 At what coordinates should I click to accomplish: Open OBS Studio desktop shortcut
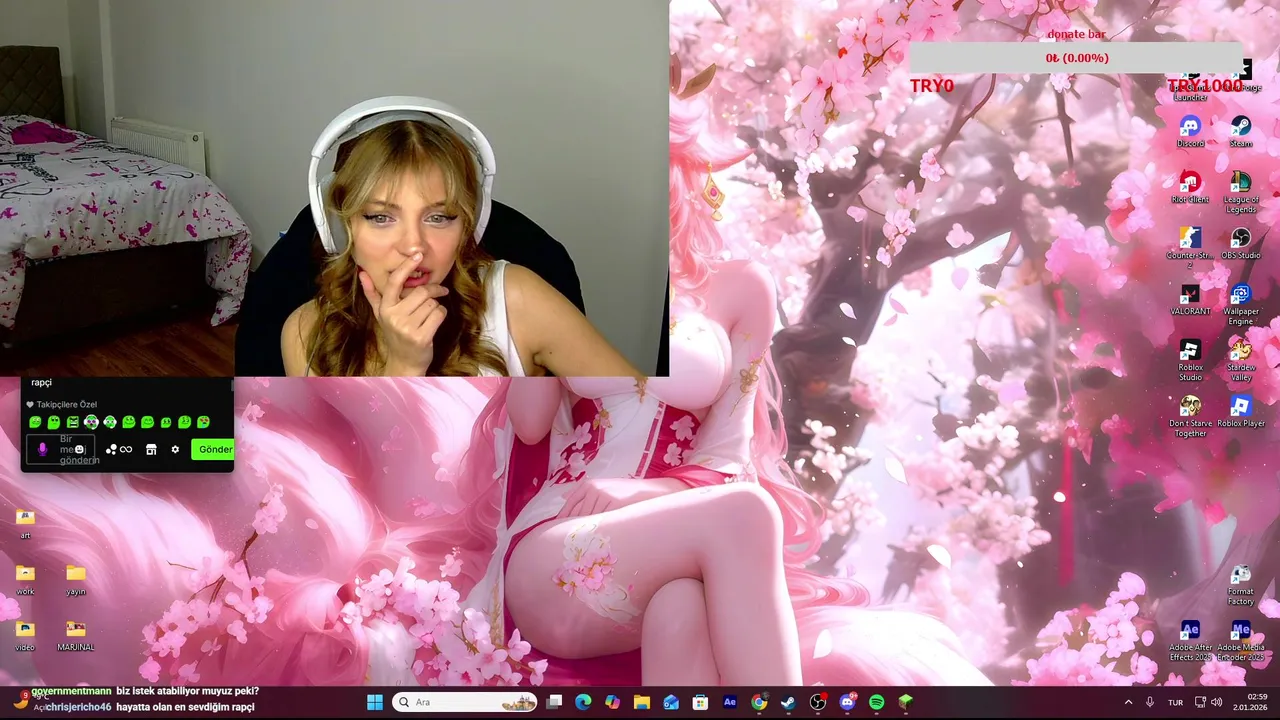pos(1241,243)
